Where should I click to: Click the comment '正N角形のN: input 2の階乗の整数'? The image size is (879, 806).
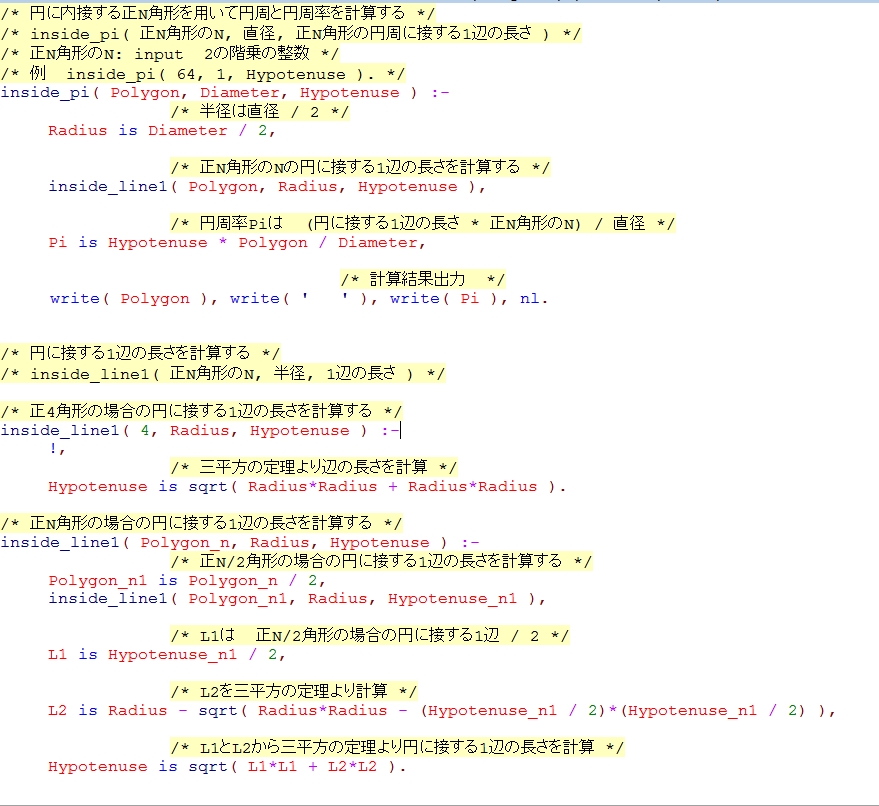[x=170, y=54]
